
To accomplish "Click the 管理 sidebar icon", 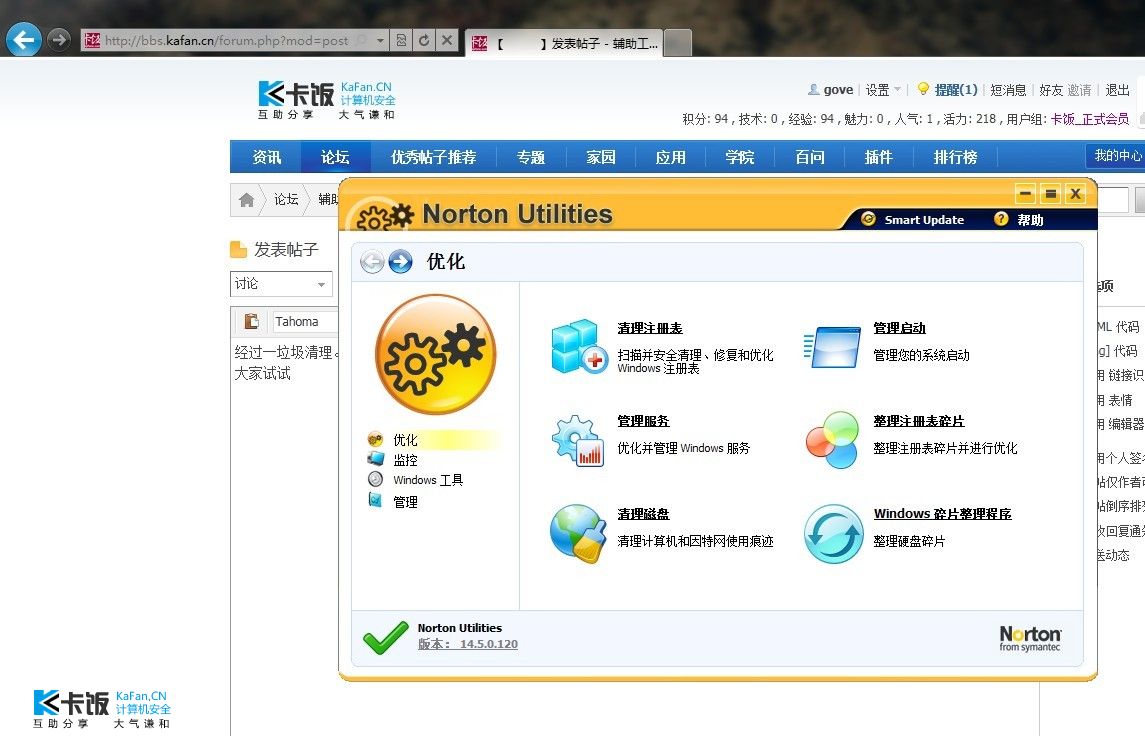I will [375, 500].
